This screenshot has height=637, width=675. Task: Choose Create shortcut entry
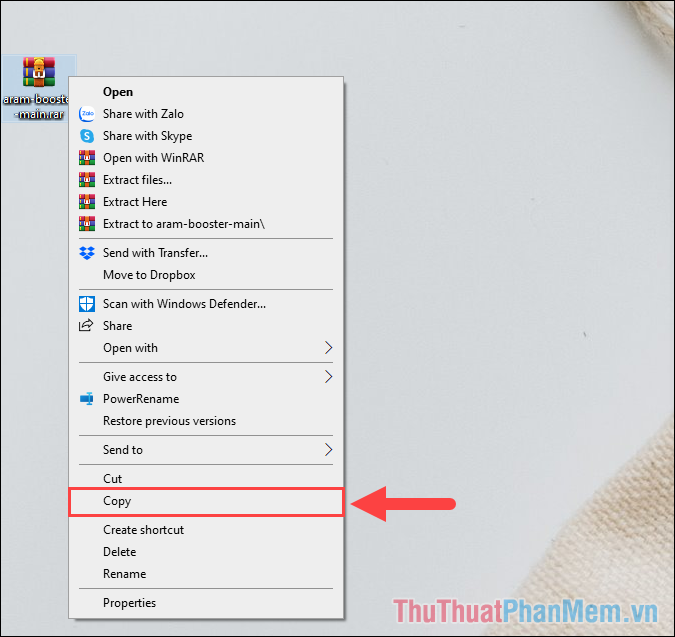click(206, 530)
